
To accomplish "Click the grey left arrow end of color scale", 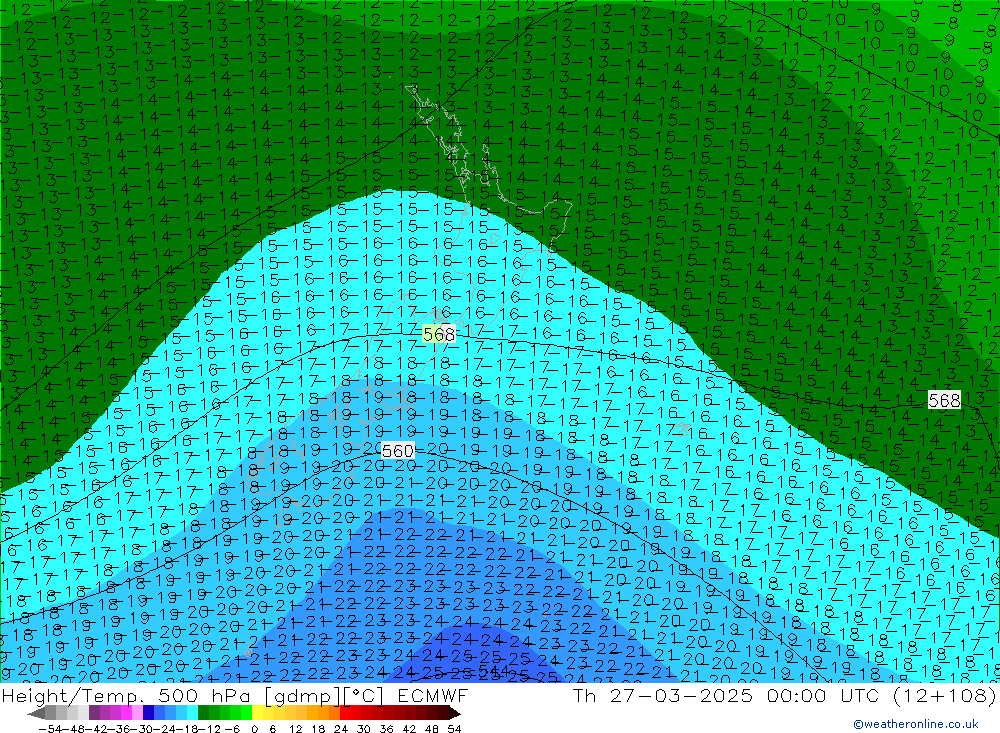I will 36,713.
